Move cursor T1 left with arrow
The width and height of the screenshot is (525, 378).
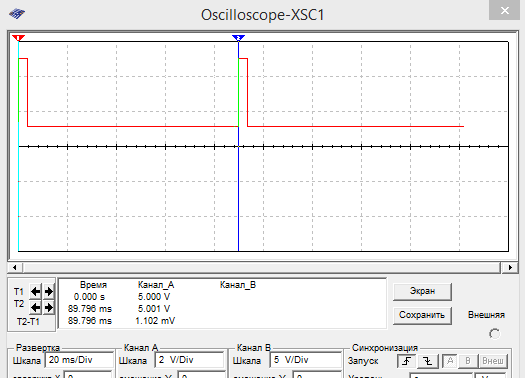(35, 292)
